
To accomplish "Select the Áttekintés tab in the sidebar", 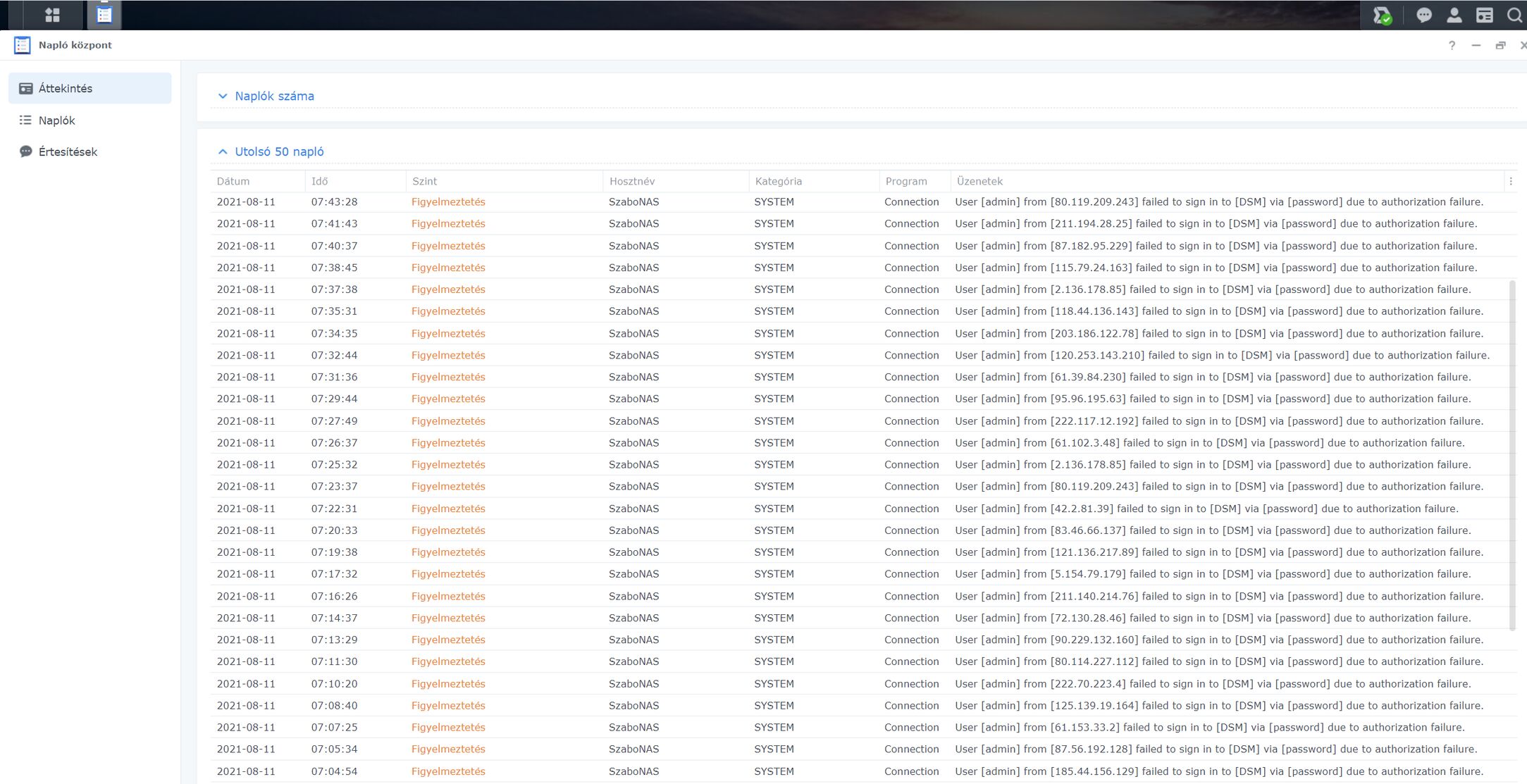I will point(90,88).
